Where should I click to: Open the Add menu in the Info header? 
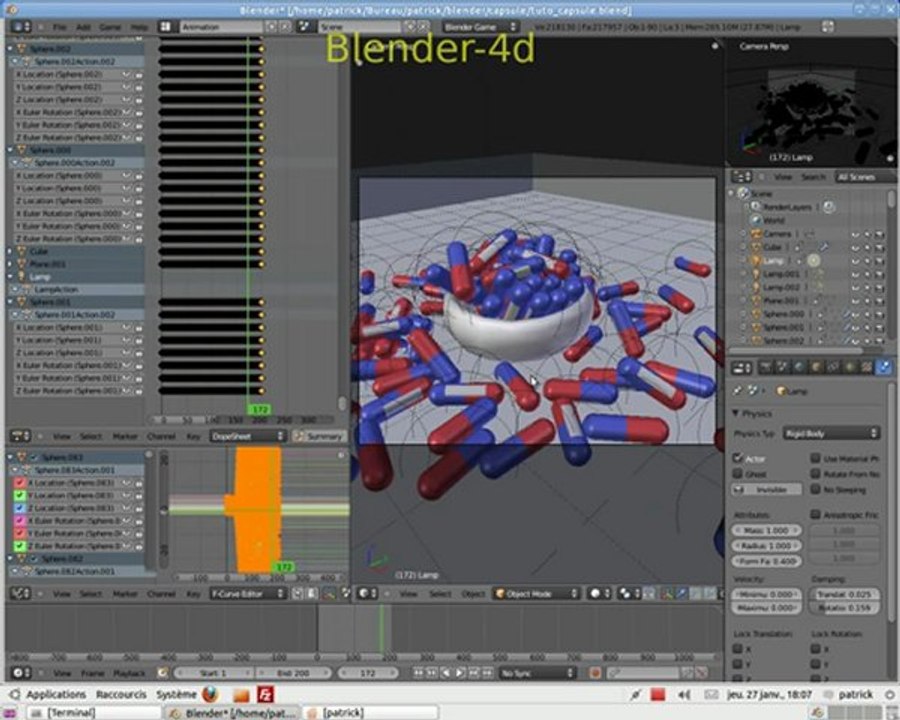click(83, 27)
